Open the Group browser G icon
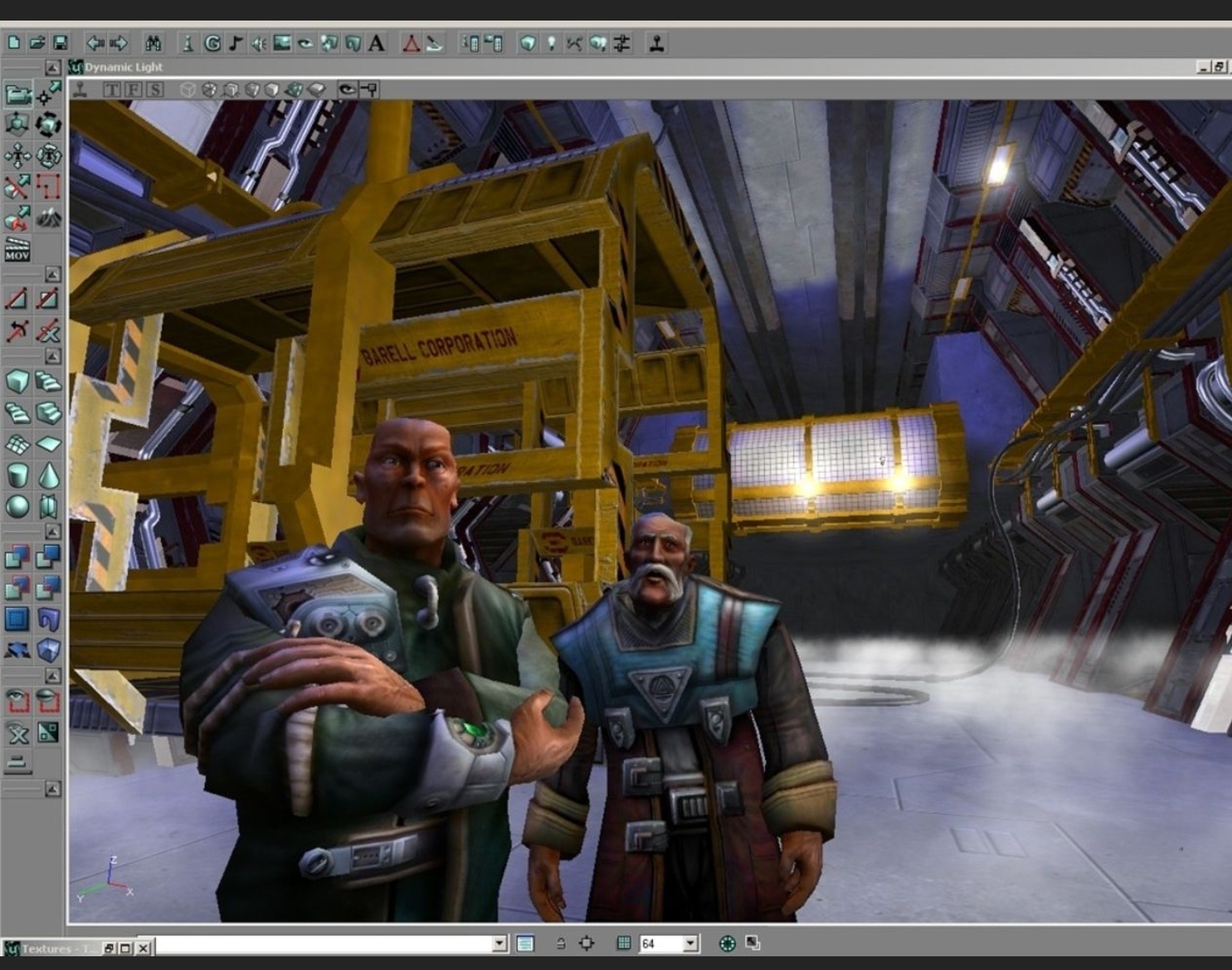This screenshot has width=1232, height=970. pos(212,43)
